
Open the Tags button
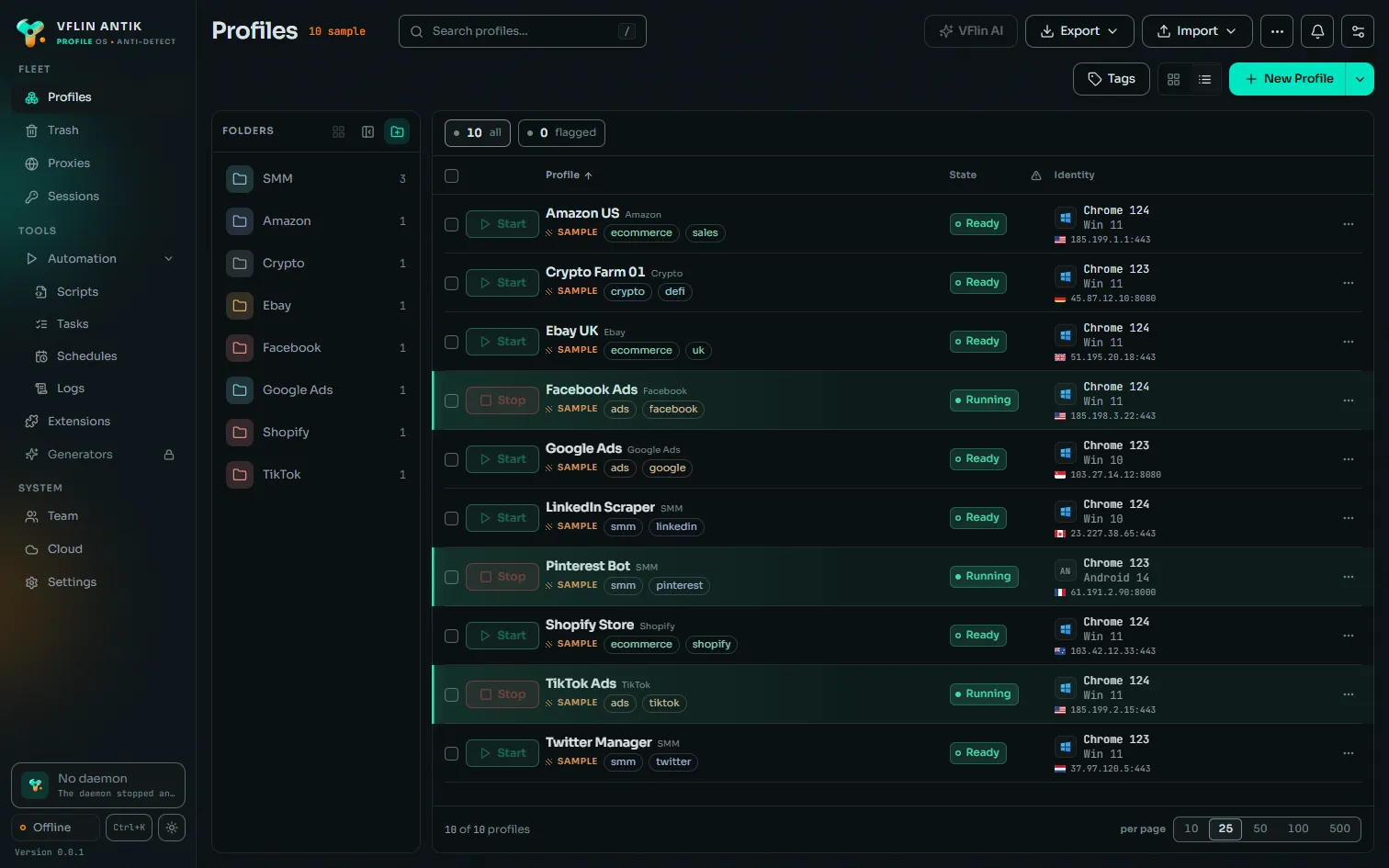click(x=1111, y=79)
